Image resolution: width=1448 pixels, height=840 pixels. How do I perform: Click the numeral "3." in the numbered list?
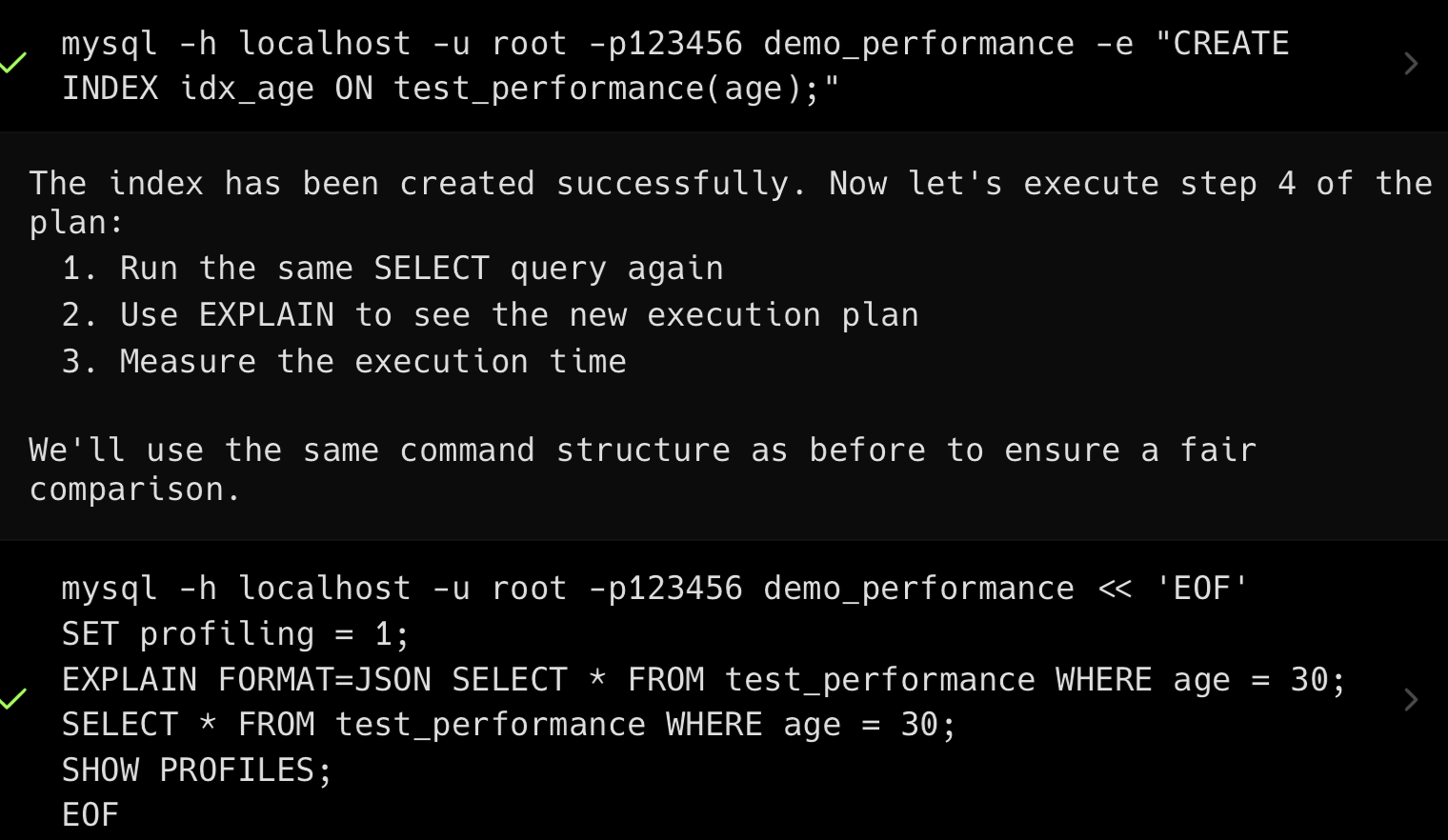point(78,362)
